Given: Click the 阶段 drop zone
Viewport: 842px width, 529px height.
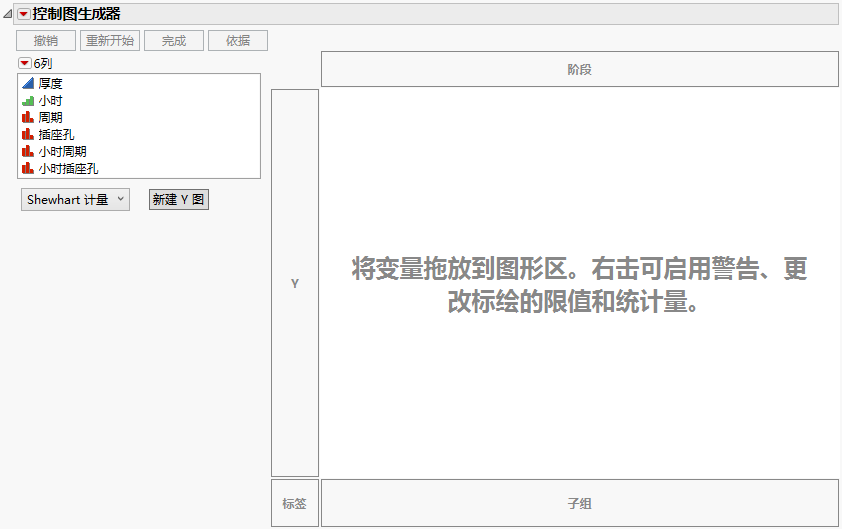Looking at the screenshot, I should point(579,69).
